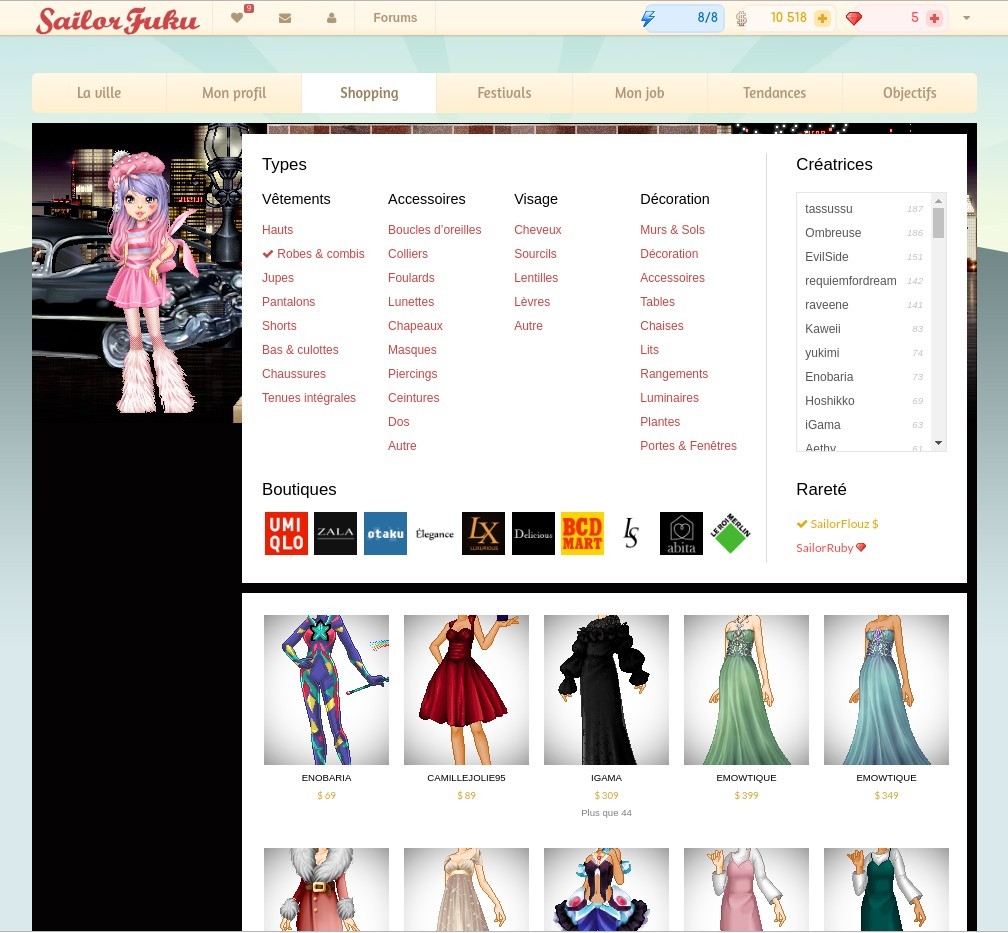Open the ZALA boutique logo
Viewport: 1008px width, 933px height.
[x=335, y=533]
